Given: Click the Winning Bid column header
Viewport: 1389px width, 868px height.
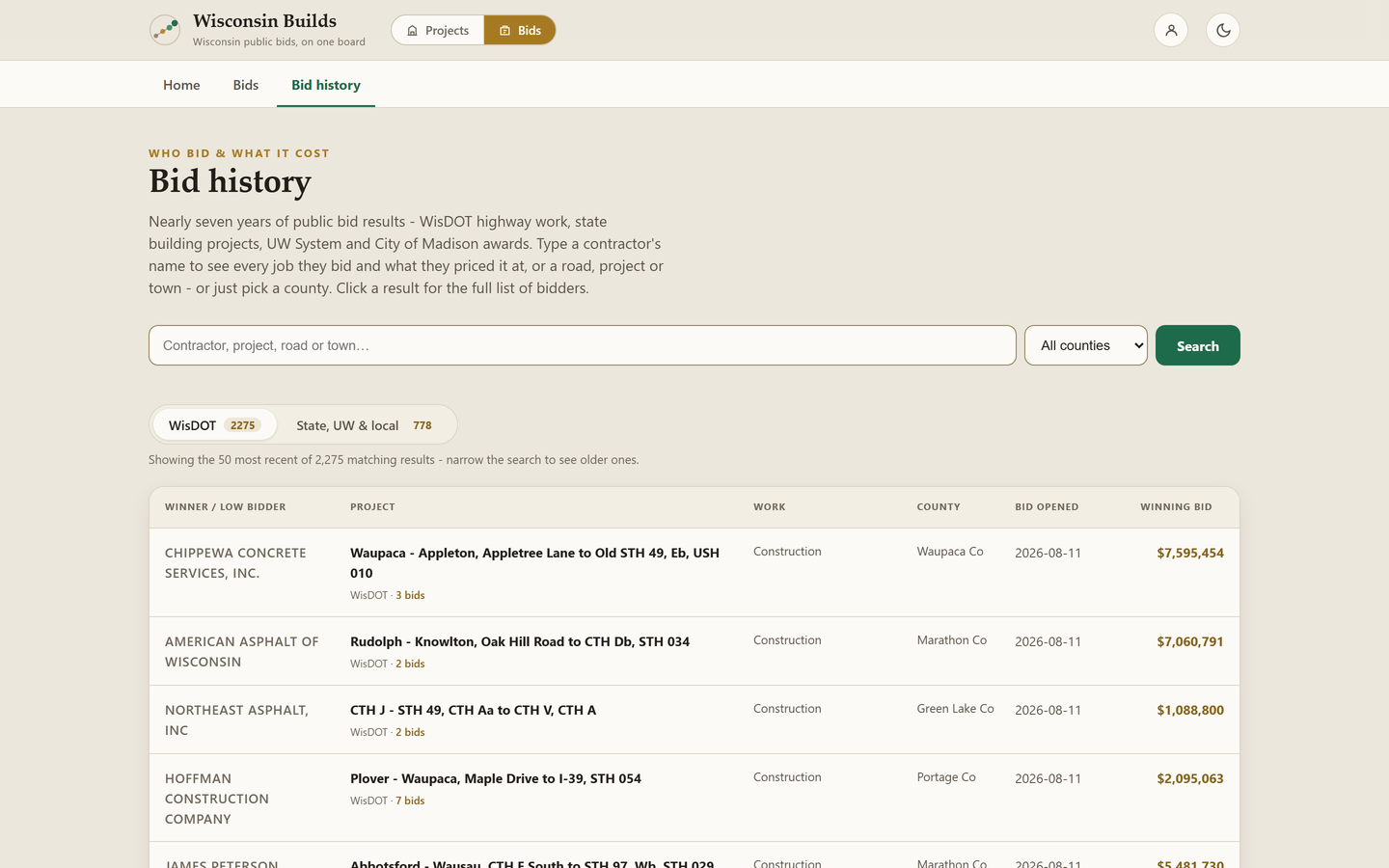Looking at the screenshot, I should (1176, 506).
